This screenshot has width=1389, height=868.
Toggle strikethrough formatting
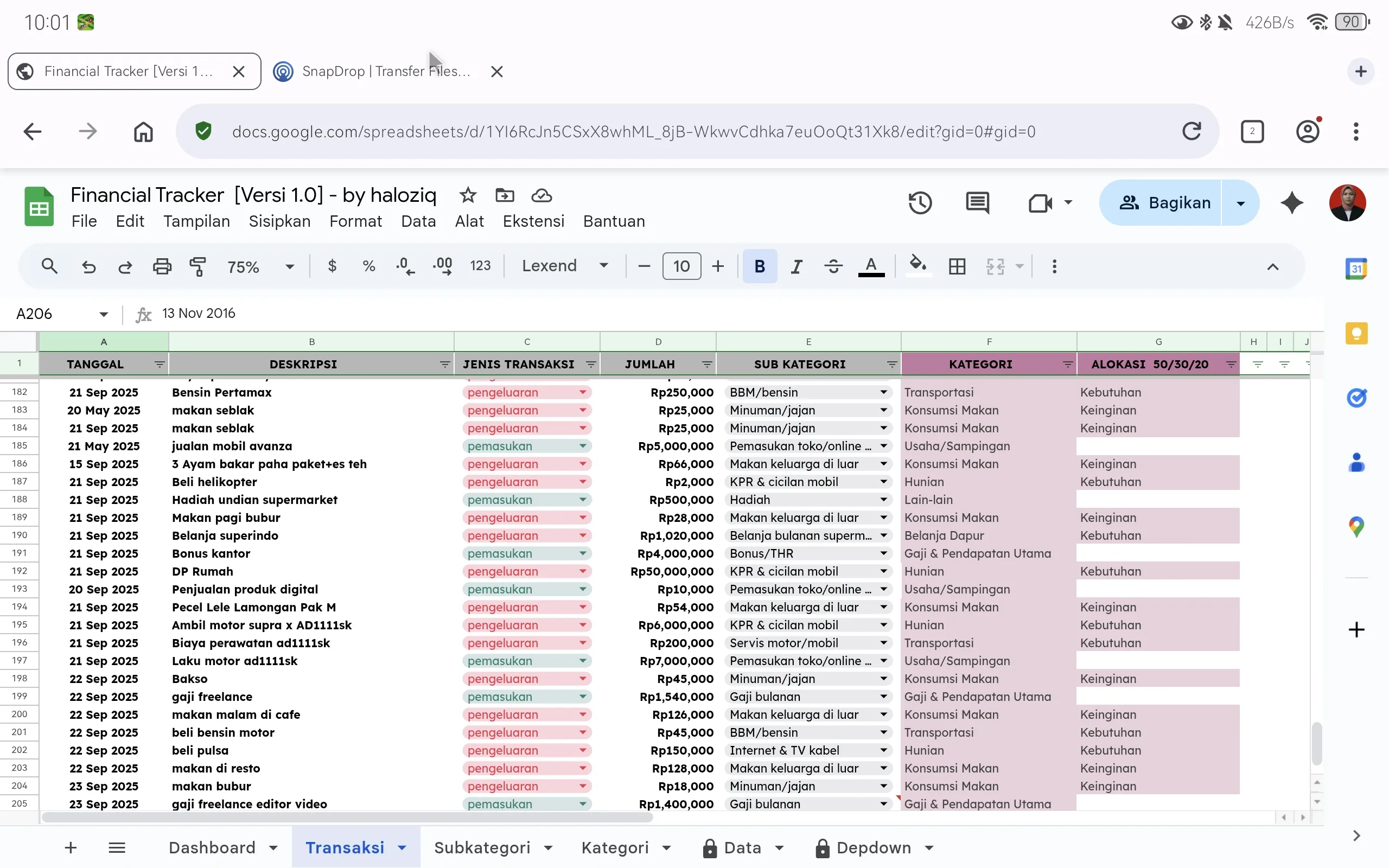coord(833,266)
